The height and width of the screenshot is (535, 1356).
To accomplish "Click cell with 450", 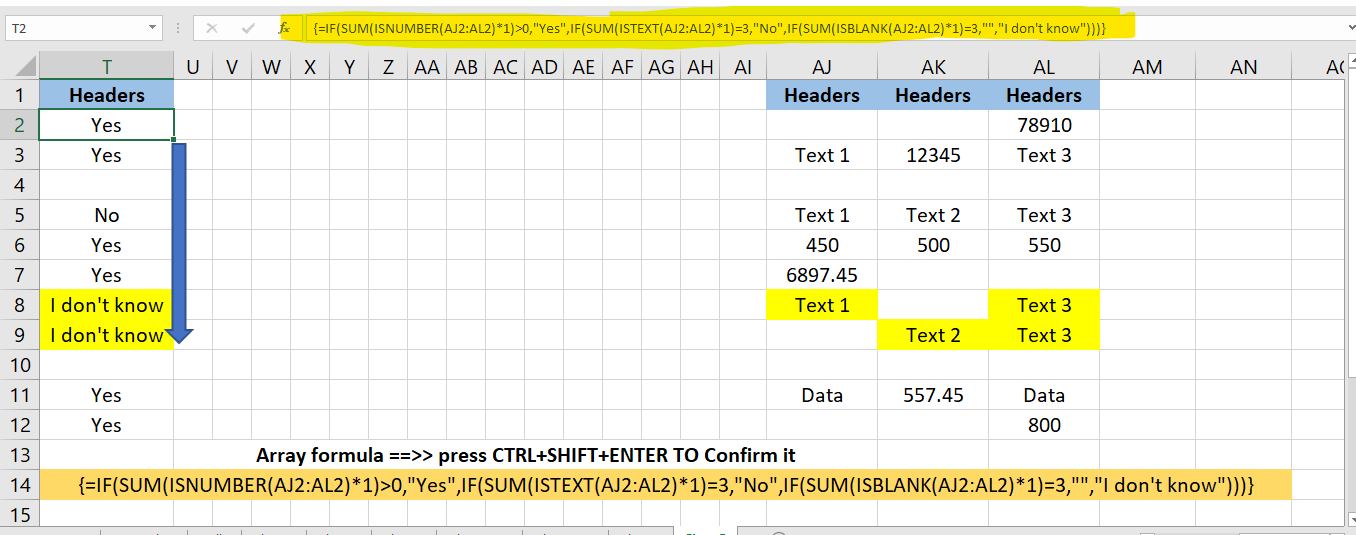I will pos(822,245).
